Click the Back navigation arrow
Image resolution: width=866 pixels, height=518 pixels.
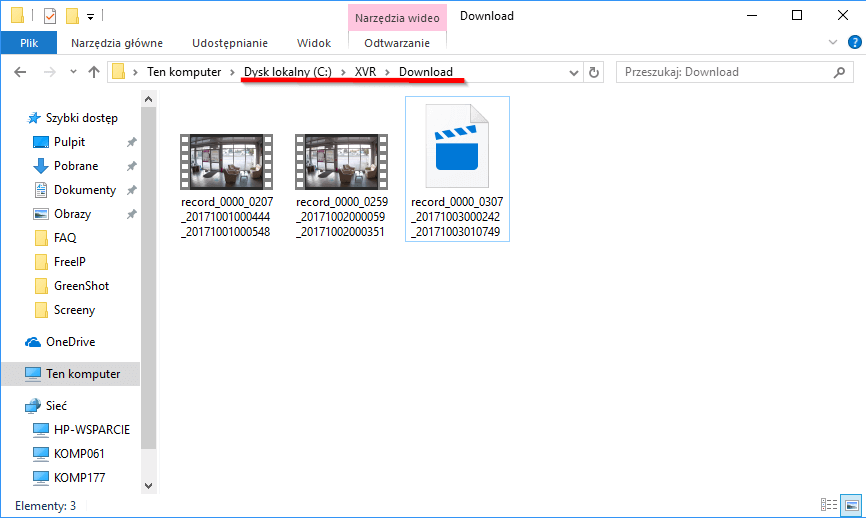20,72
